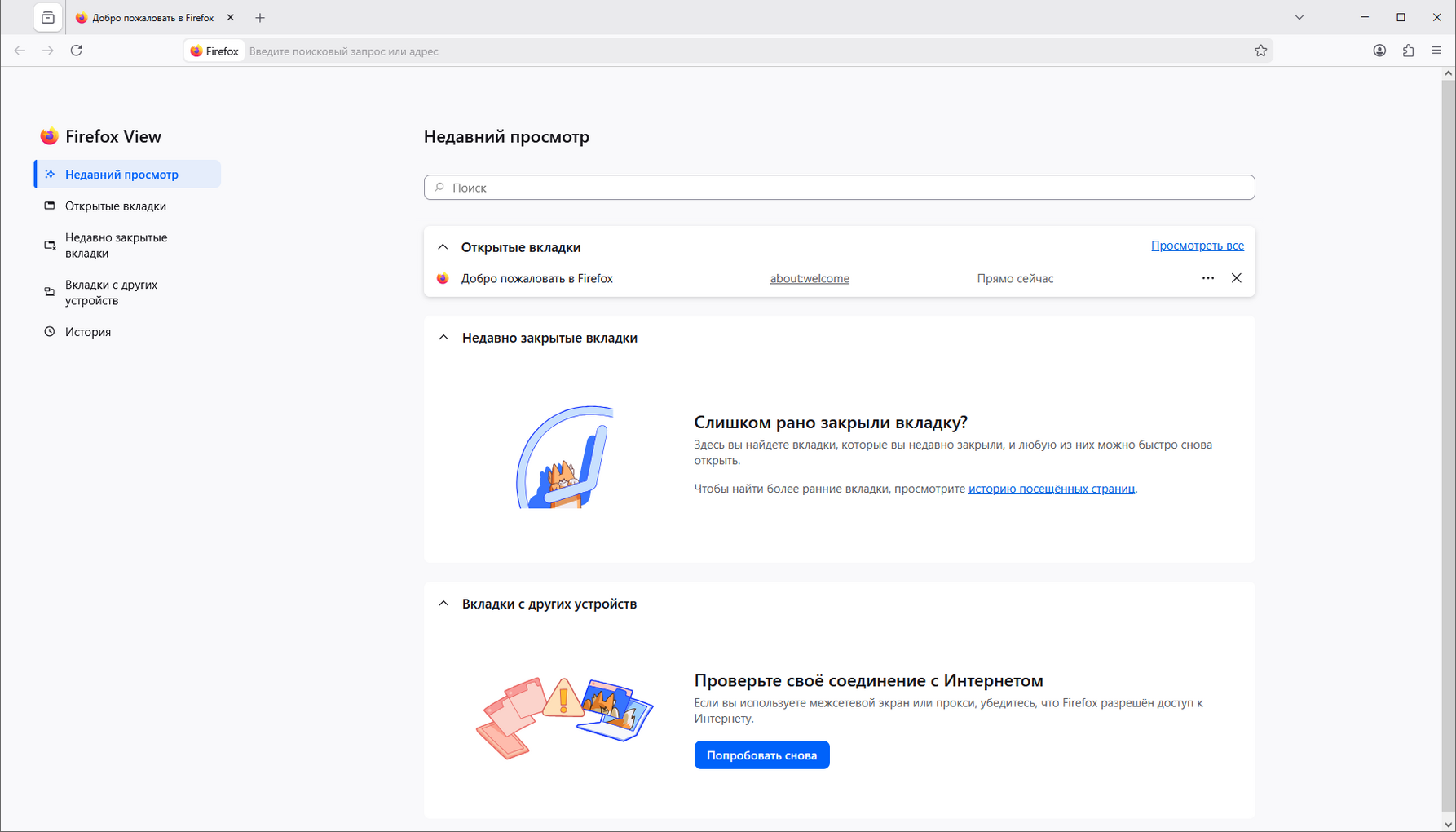Image resolution: width=1456 pixels, height=832 pixels.
Task: Open the Firefox View pinned tab icon
Action: pos(48,17)
